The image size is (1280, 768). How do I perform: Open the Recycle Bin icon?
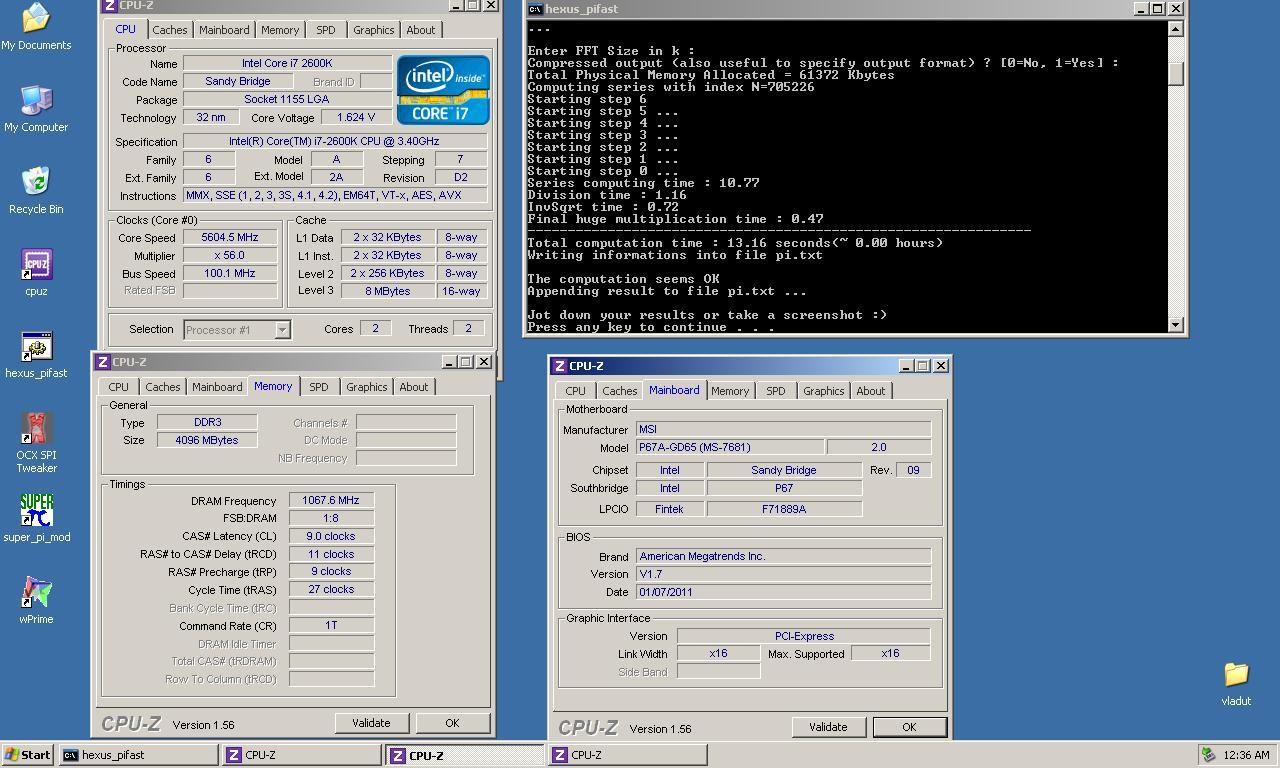(x=36, y=191)
